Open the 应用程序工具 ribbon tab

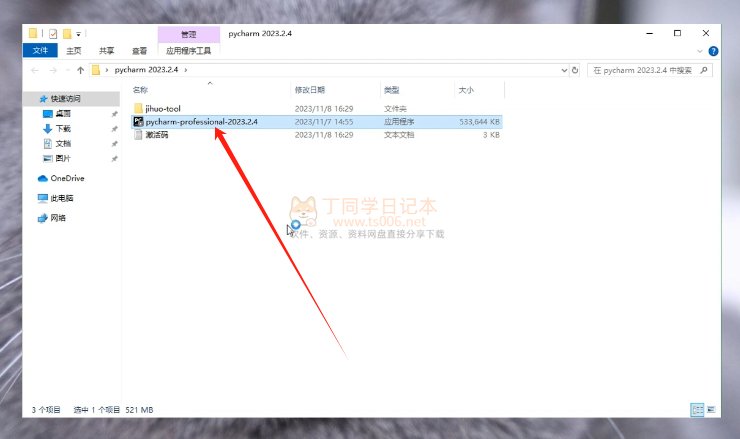[188, 51]
